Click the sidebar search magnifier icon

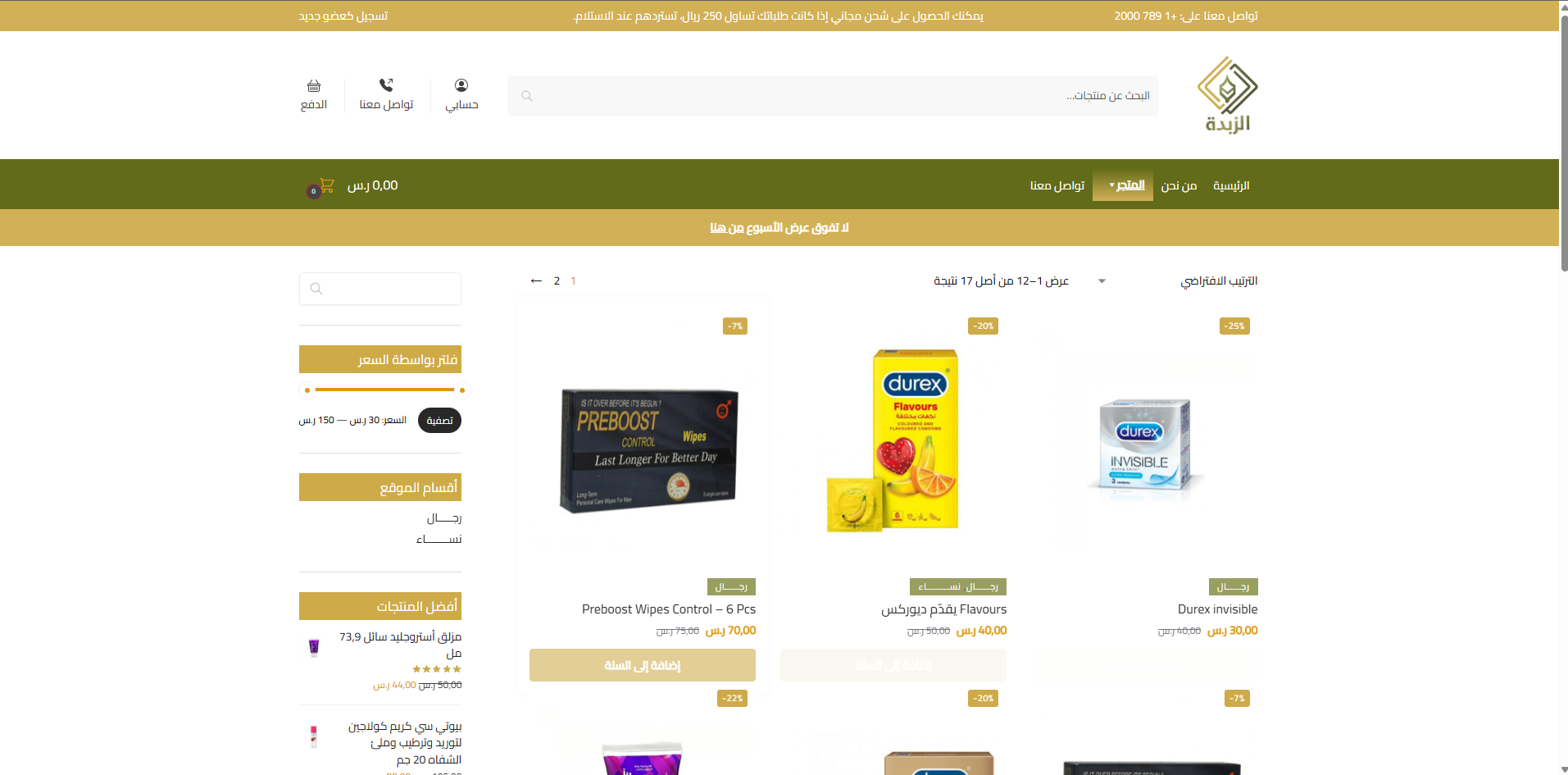click(x=316, y=289)
